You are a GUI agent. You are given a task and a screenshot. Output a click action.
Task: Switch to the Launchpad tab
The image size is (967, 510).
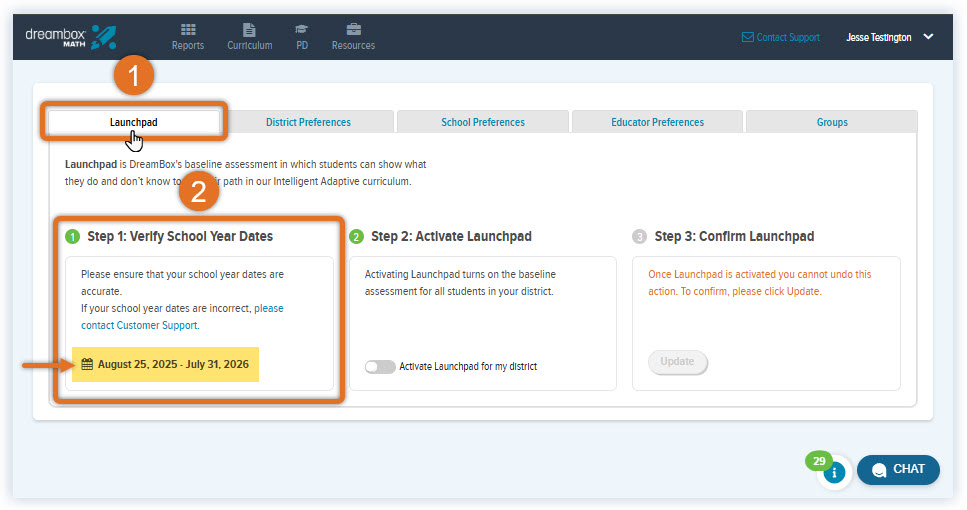point(134,122)
